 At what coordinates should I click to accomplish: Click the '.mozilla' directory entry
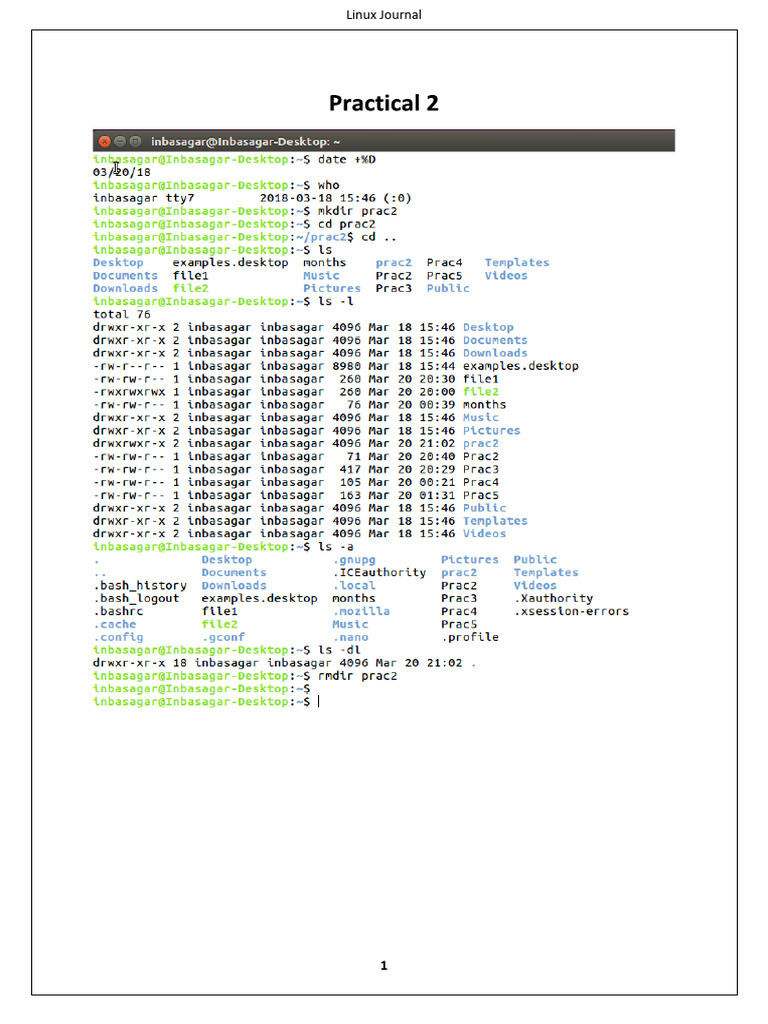coord(361,612)
